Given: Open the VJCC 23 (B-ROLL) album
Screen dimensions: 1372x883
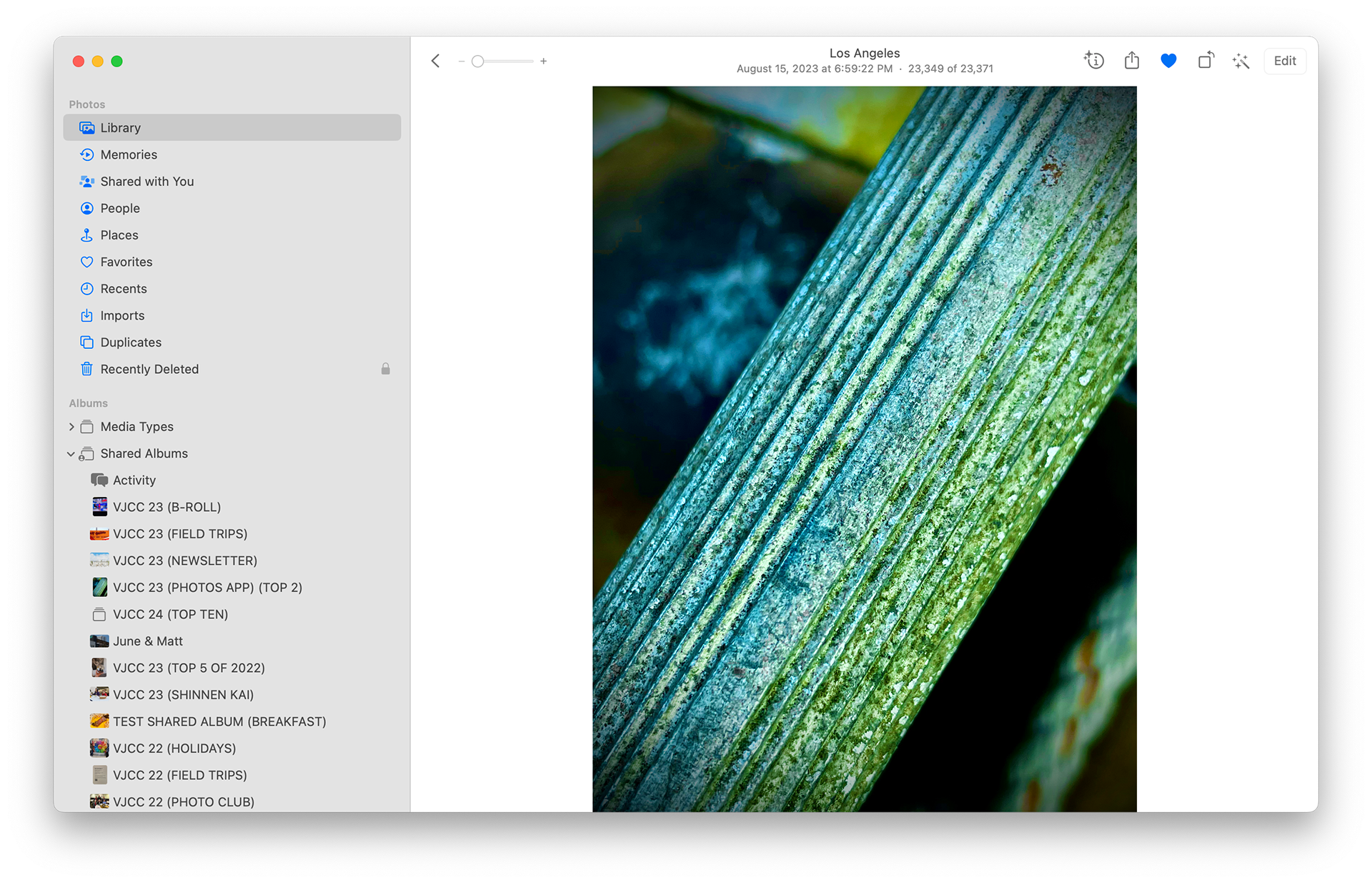Looking at the screenshot, I should tap(232, 507).
